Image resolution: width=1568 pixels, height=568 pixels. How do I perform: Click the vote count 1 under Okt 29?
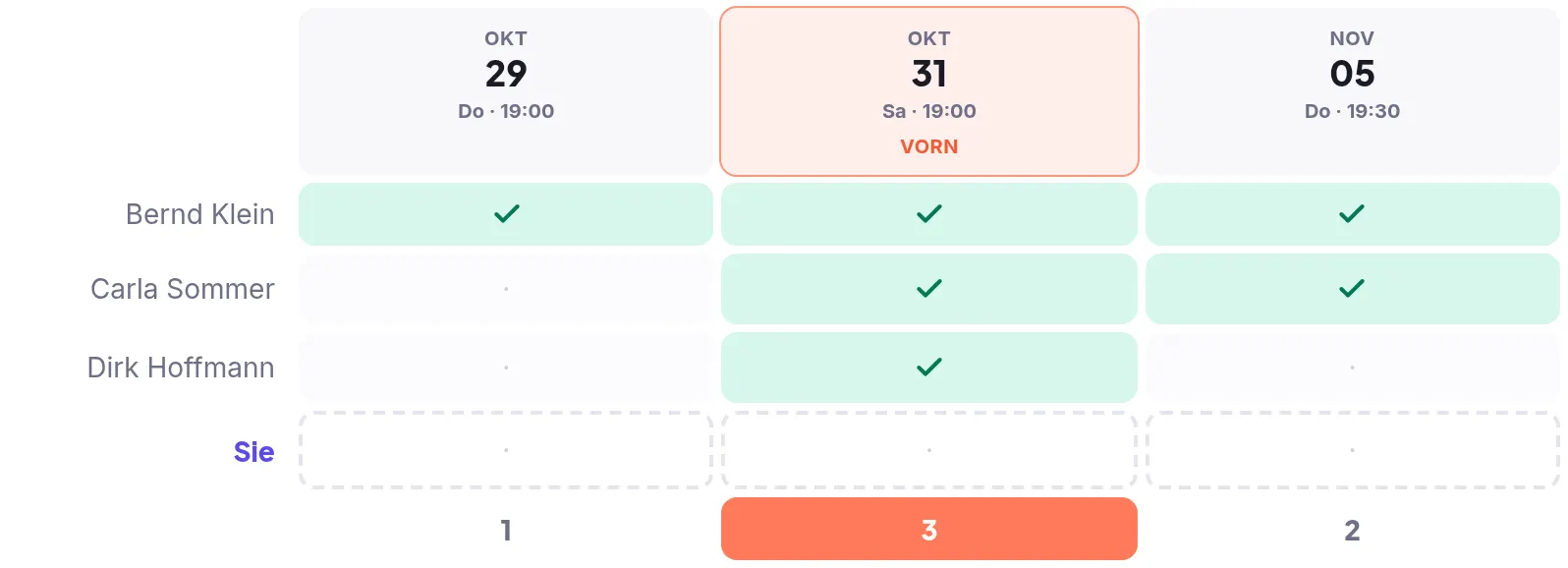pos(506,531)
